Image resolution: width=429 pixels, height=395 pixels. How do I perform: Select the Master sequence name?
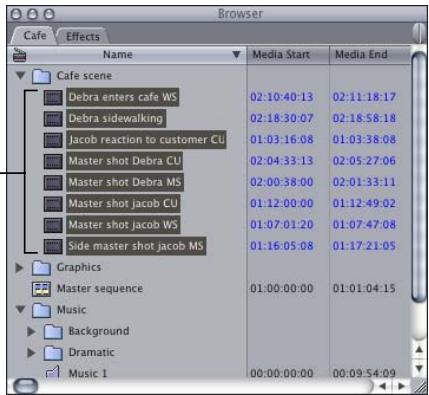point(100,289)
